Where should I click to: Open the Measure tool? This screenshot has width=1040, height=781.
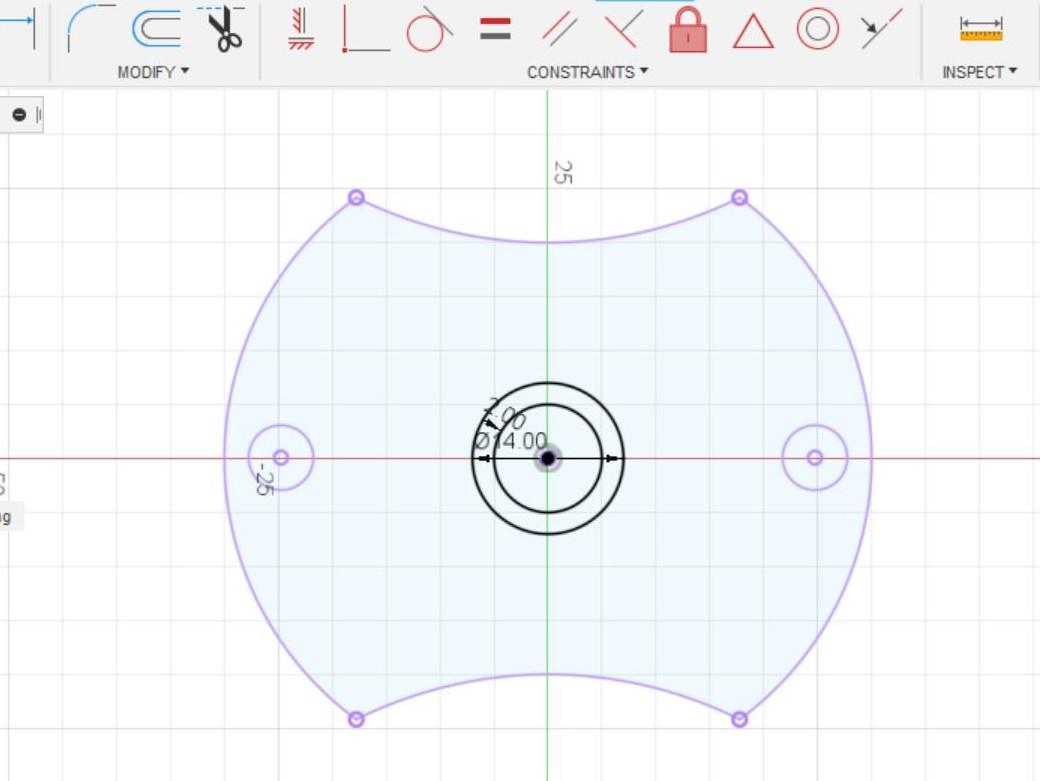[x=981, y=29]
